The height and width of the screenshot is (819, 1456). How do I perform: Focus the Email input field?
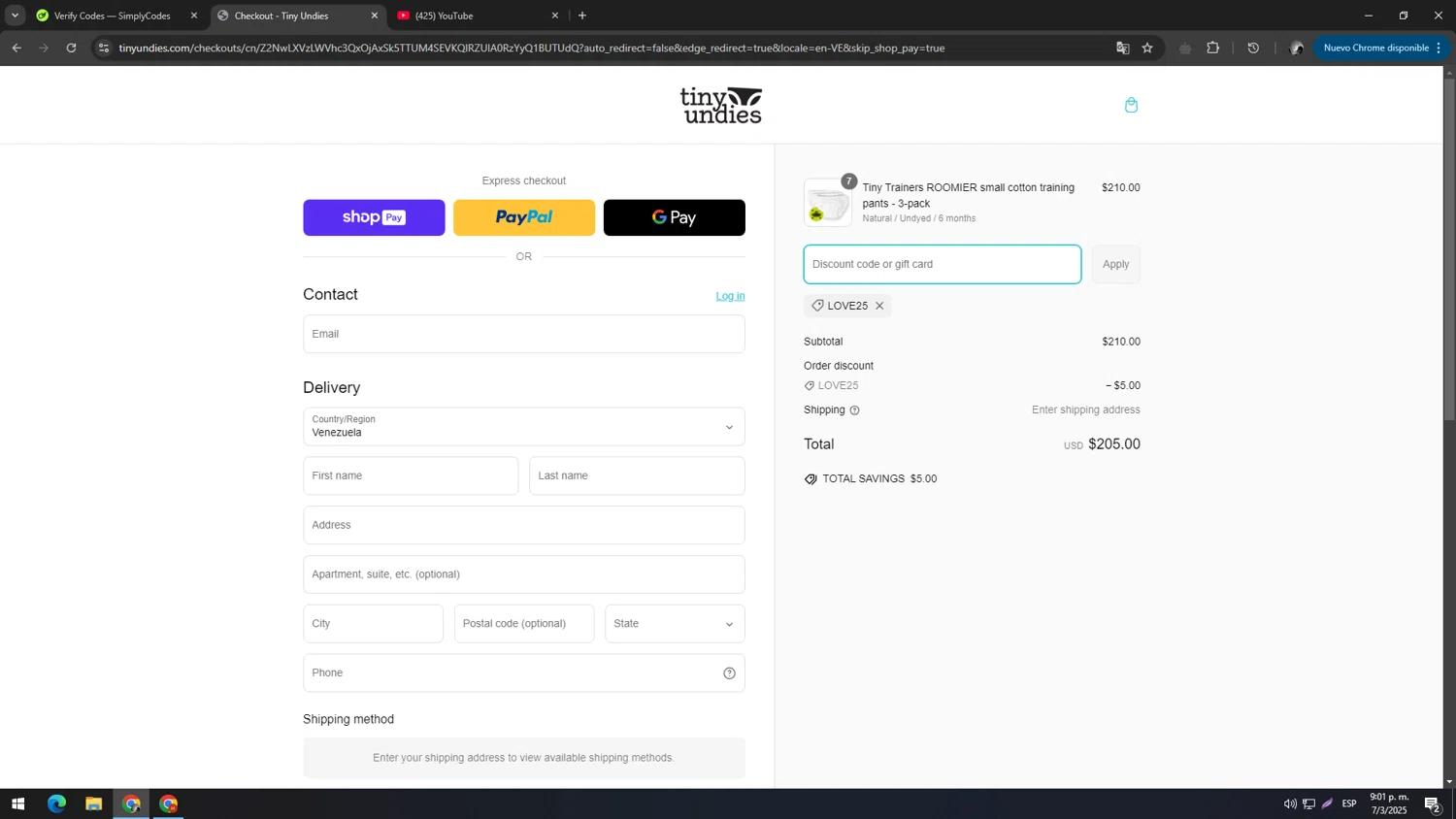524,334
